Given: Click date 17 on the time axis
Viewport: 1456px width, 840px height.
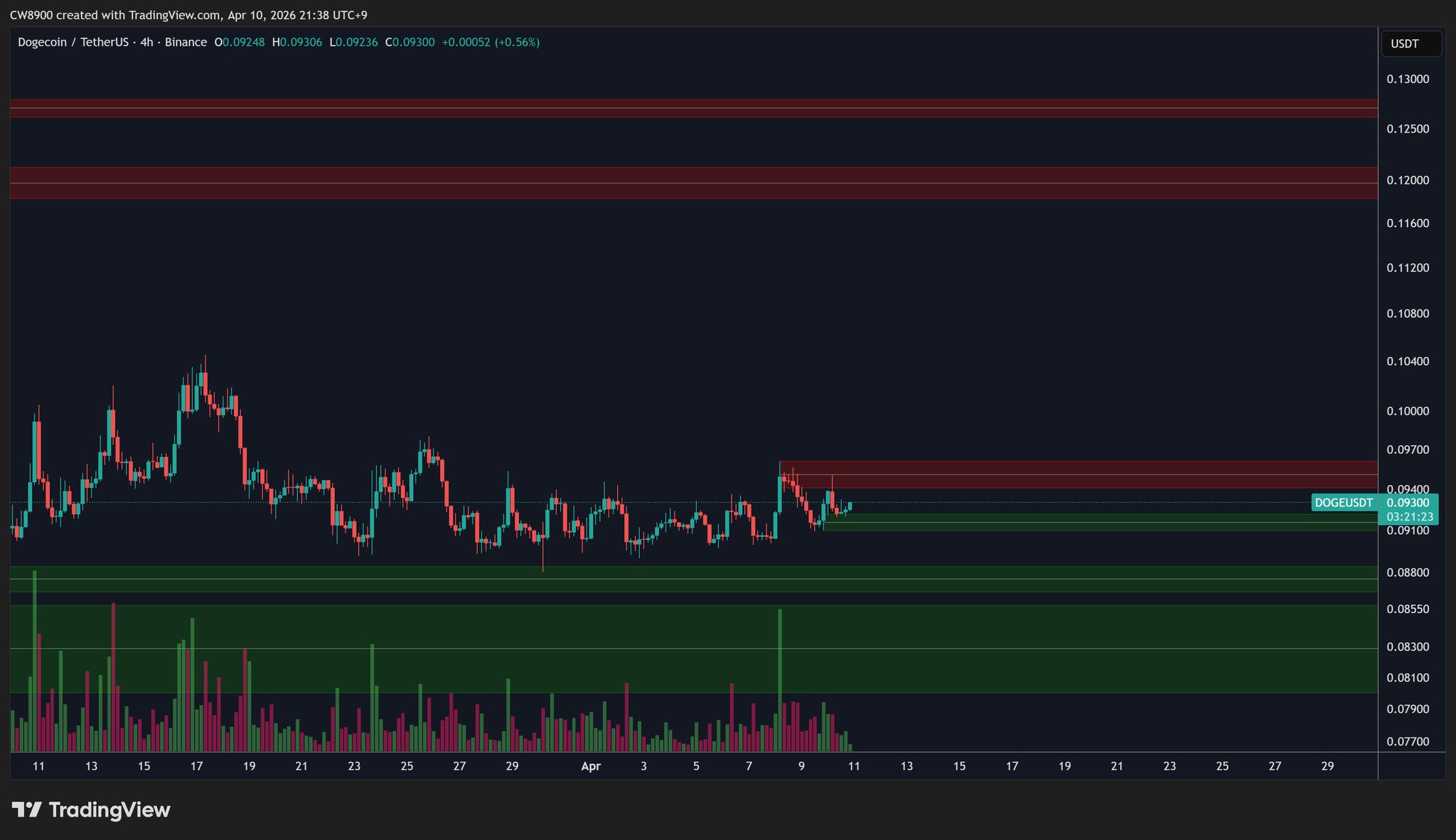Looking at the screenshot, I should pos(196,766).
